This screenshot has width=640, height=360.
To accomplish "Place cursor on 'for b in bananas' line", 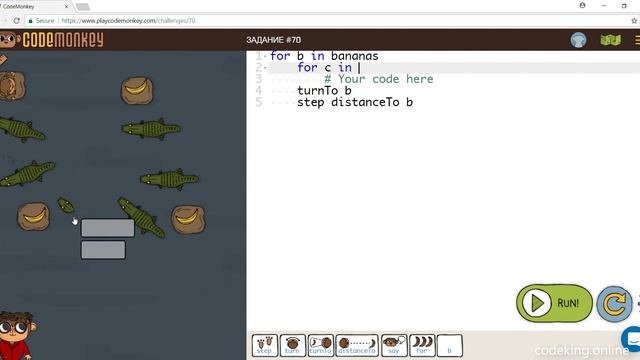I will [324, 56].
